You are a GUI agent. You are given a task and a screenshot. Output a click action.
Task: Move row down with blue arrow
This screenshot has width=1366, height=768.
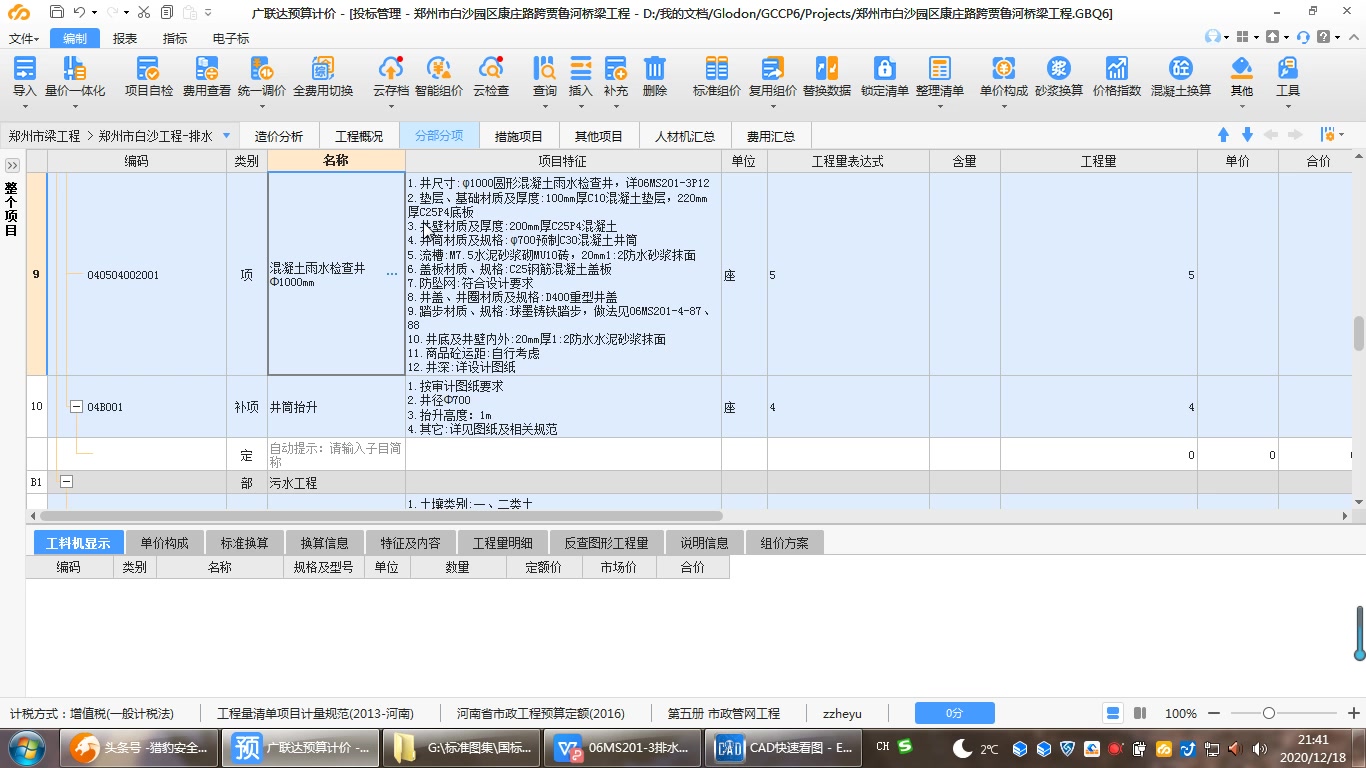(1247, 135)
